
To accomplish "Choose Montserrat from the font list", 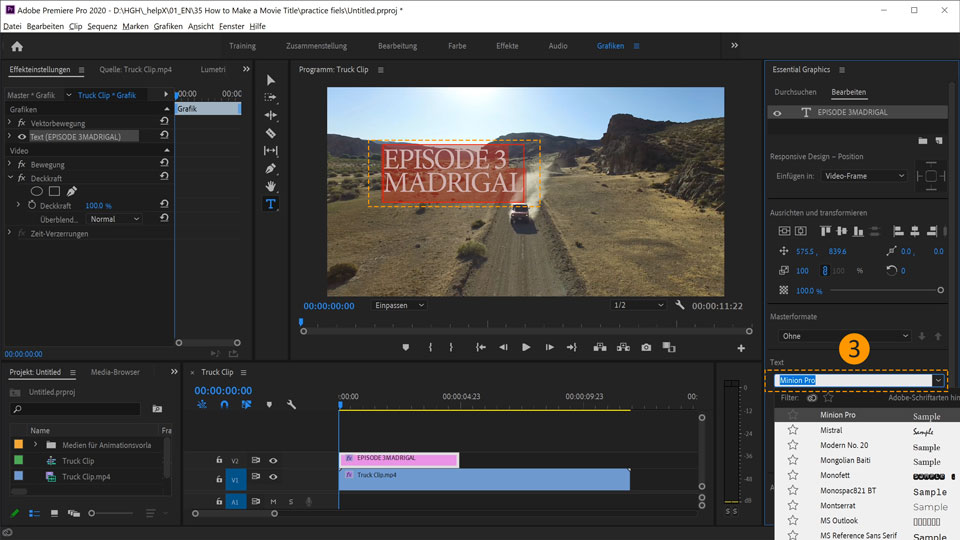I will (x=840, y=507).
